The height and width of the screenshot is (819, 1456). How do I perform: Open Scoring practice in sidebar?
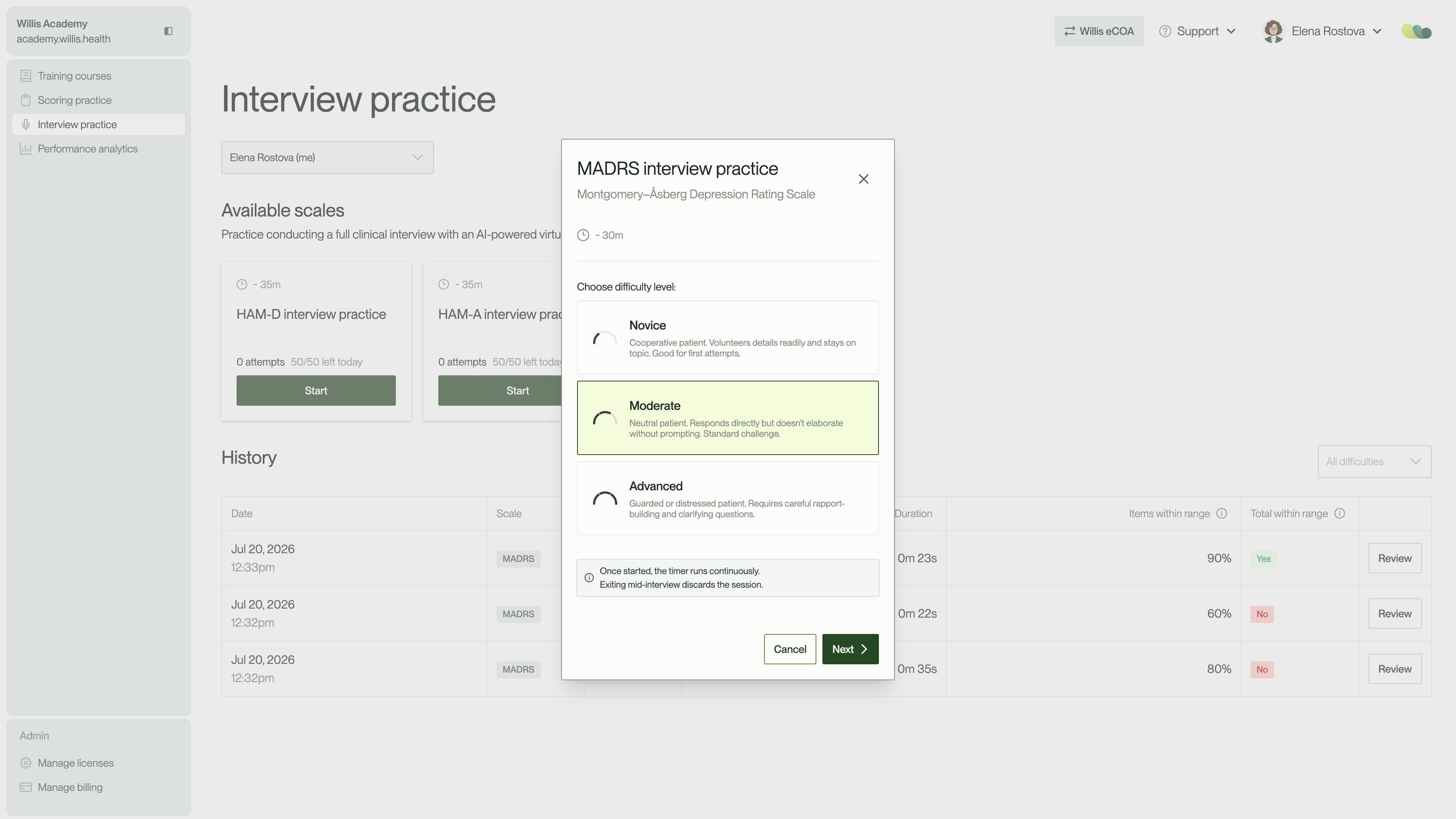pos(98,100)
